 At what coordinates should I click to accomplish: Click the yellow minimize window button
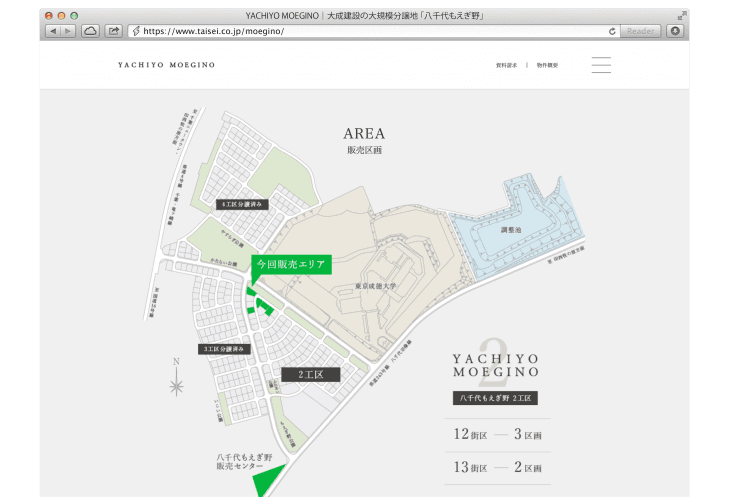click(x=61, y=15)
